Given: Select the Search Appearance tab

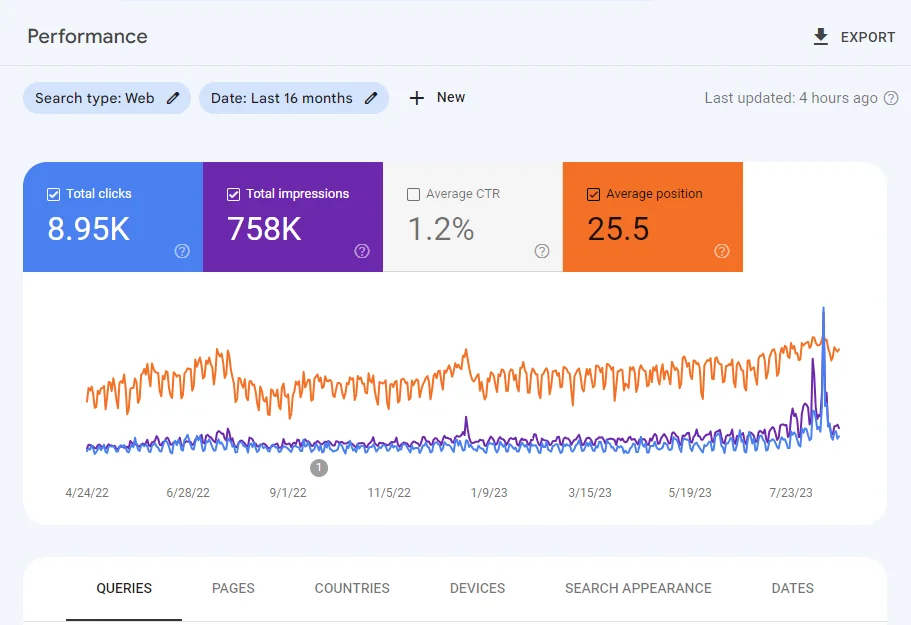Looking at the screenshot, I should [x=638, y=588].
